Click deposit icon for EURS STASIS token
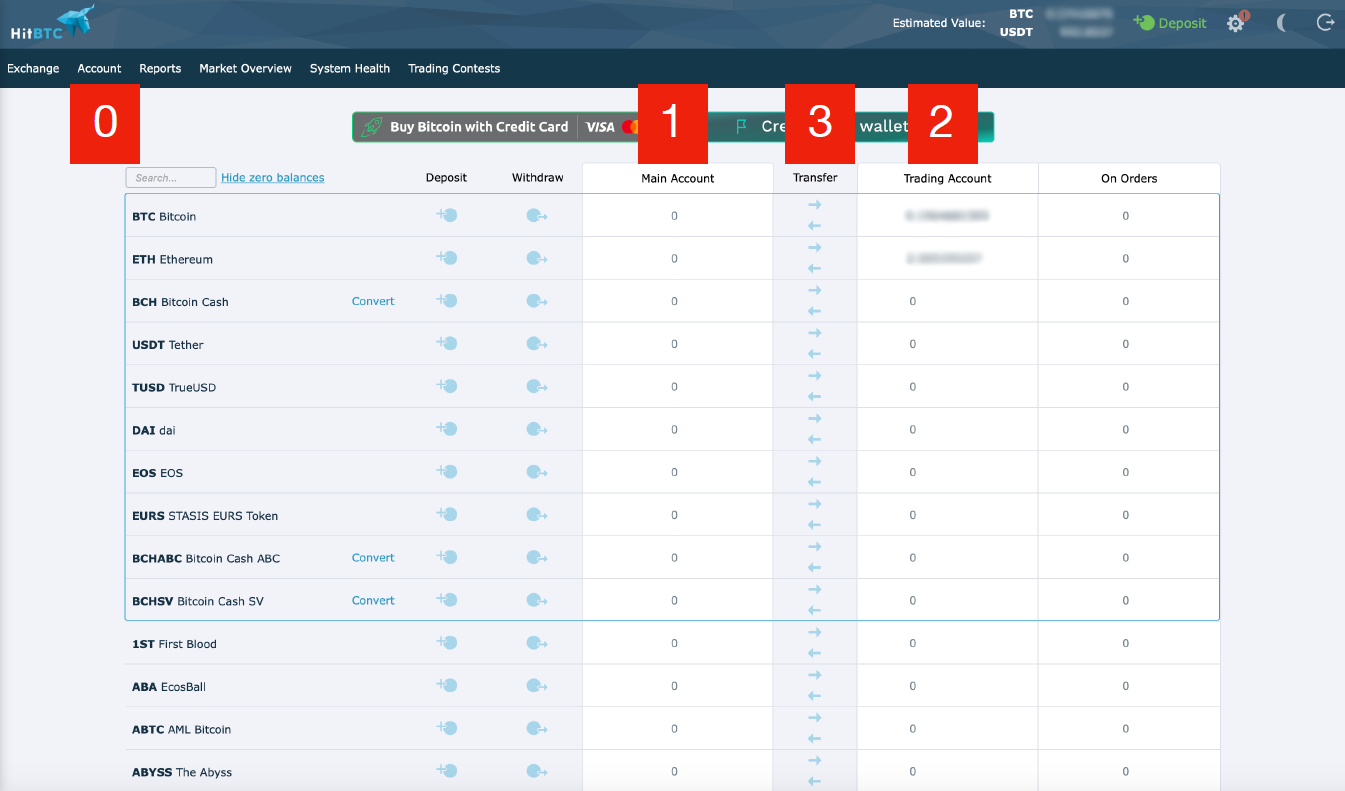This screenshot has width=1345, height=791. pos(447,515)
